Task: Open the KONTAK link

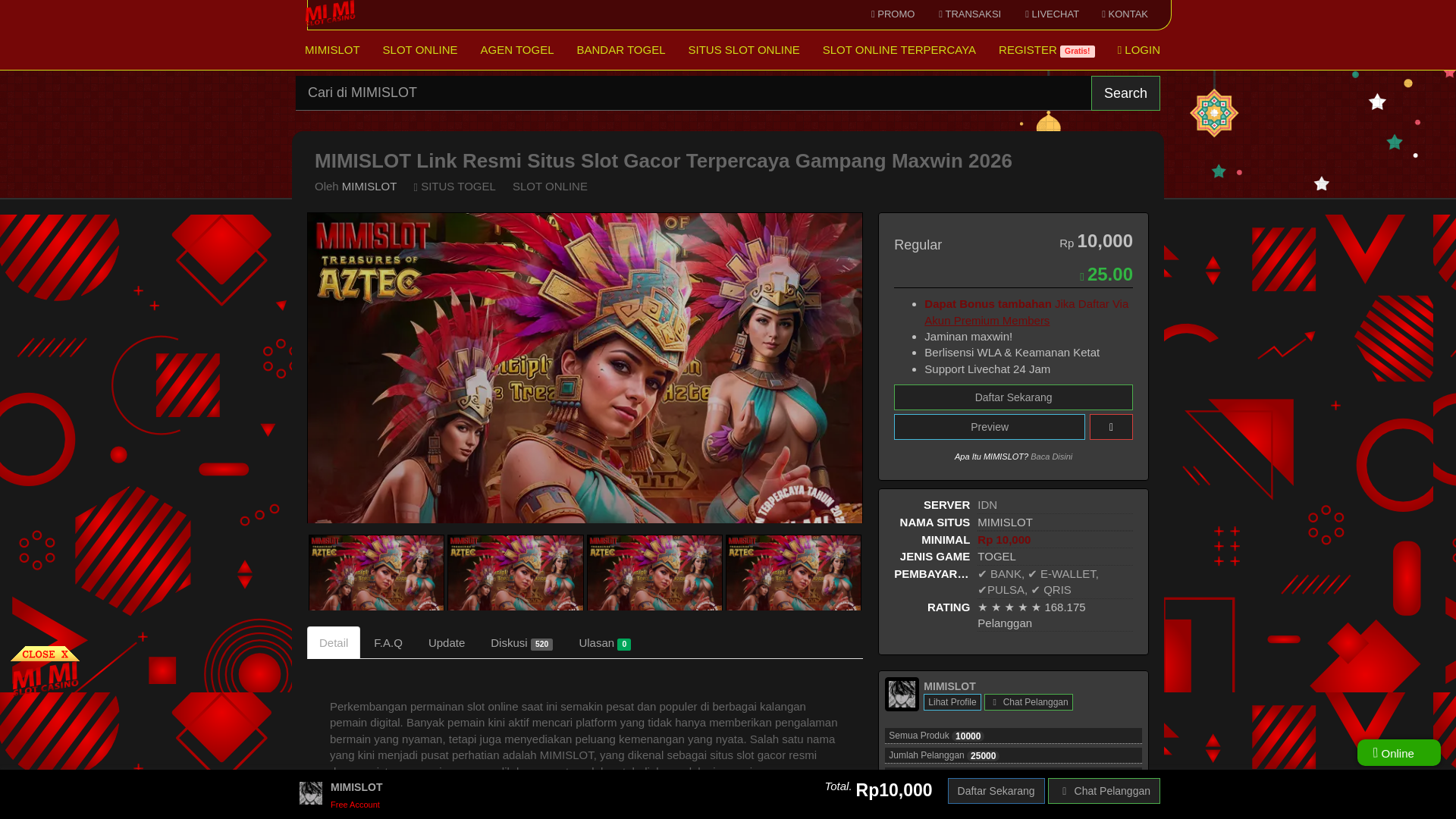Action: pos(1125,14)
